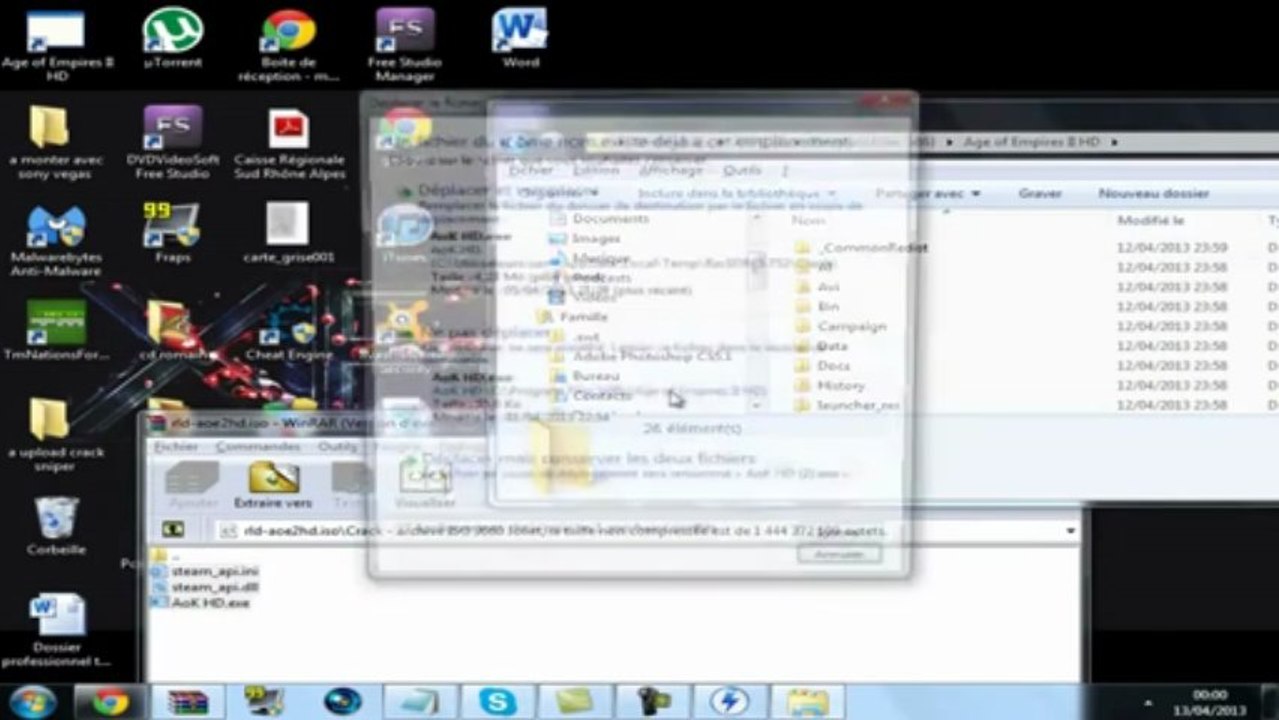Select Bureau in Explorer navigation pane
This screenshot has height=720, width=1279.
[x=584, y=376]
